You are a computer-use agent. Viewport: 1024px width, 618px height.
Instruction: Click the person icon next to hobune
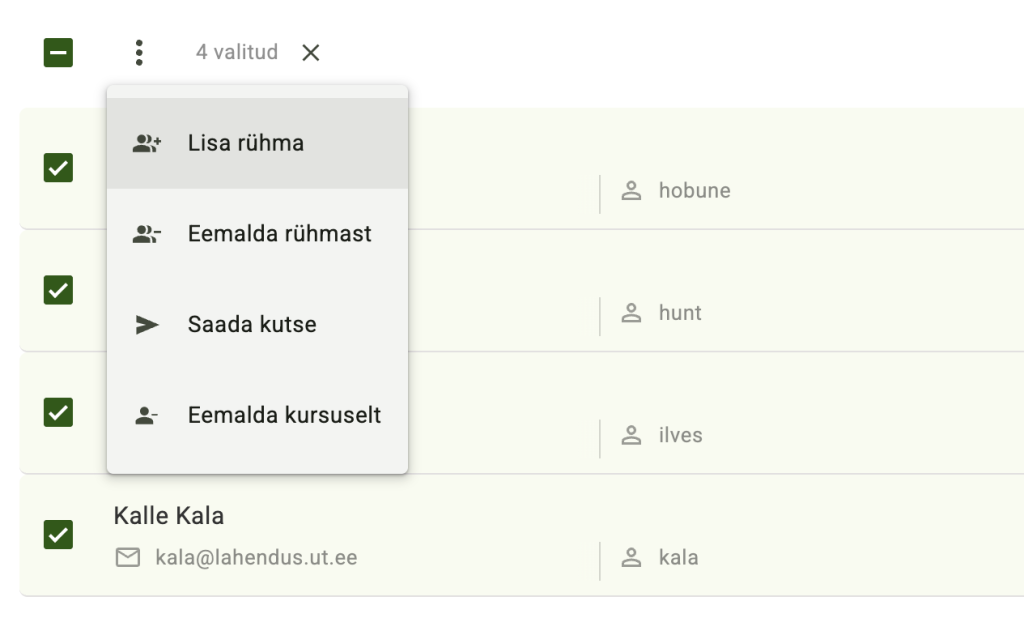[631, 190]
